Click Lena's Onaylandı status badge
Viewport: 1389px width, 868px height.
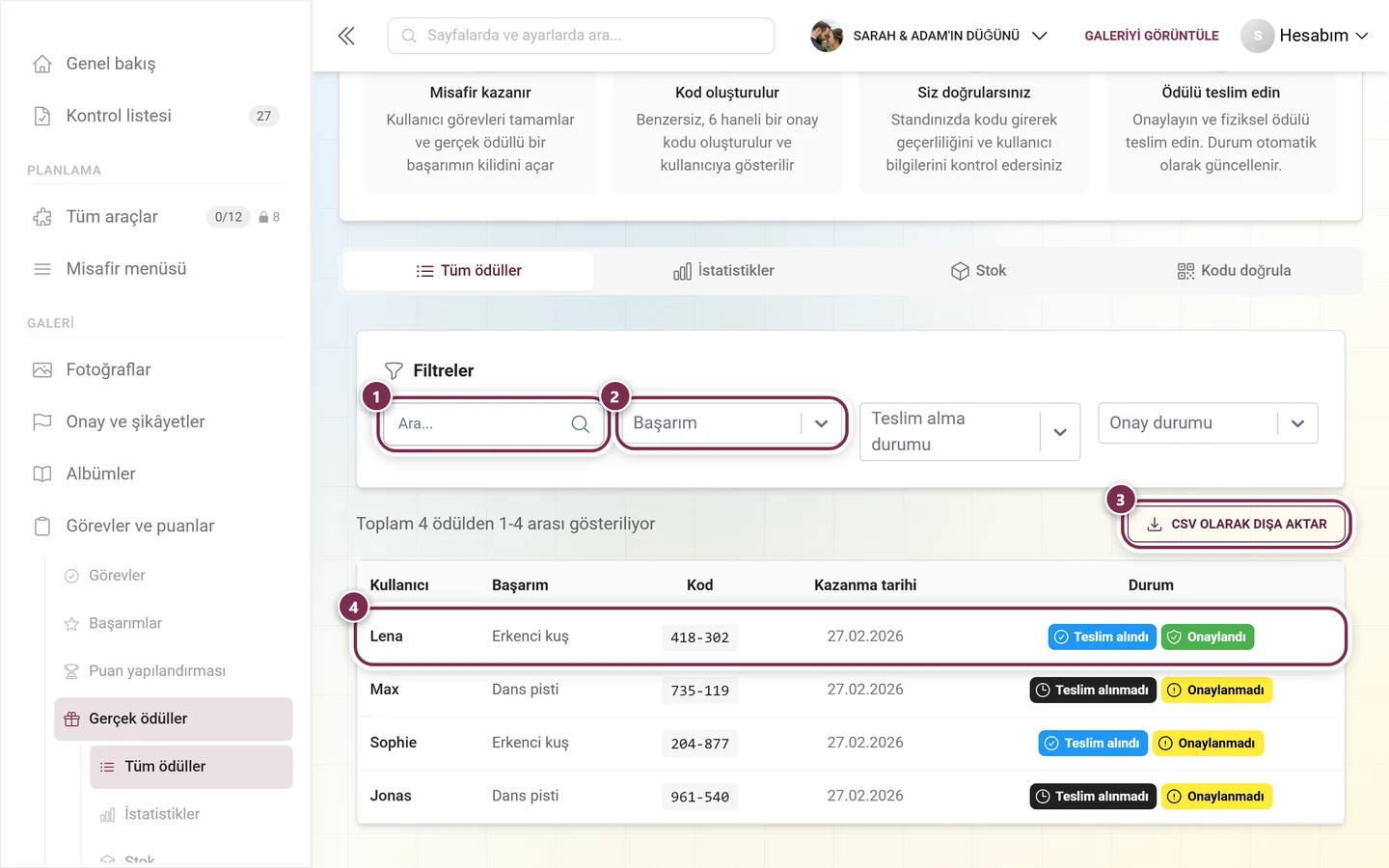pos(1208,637)
